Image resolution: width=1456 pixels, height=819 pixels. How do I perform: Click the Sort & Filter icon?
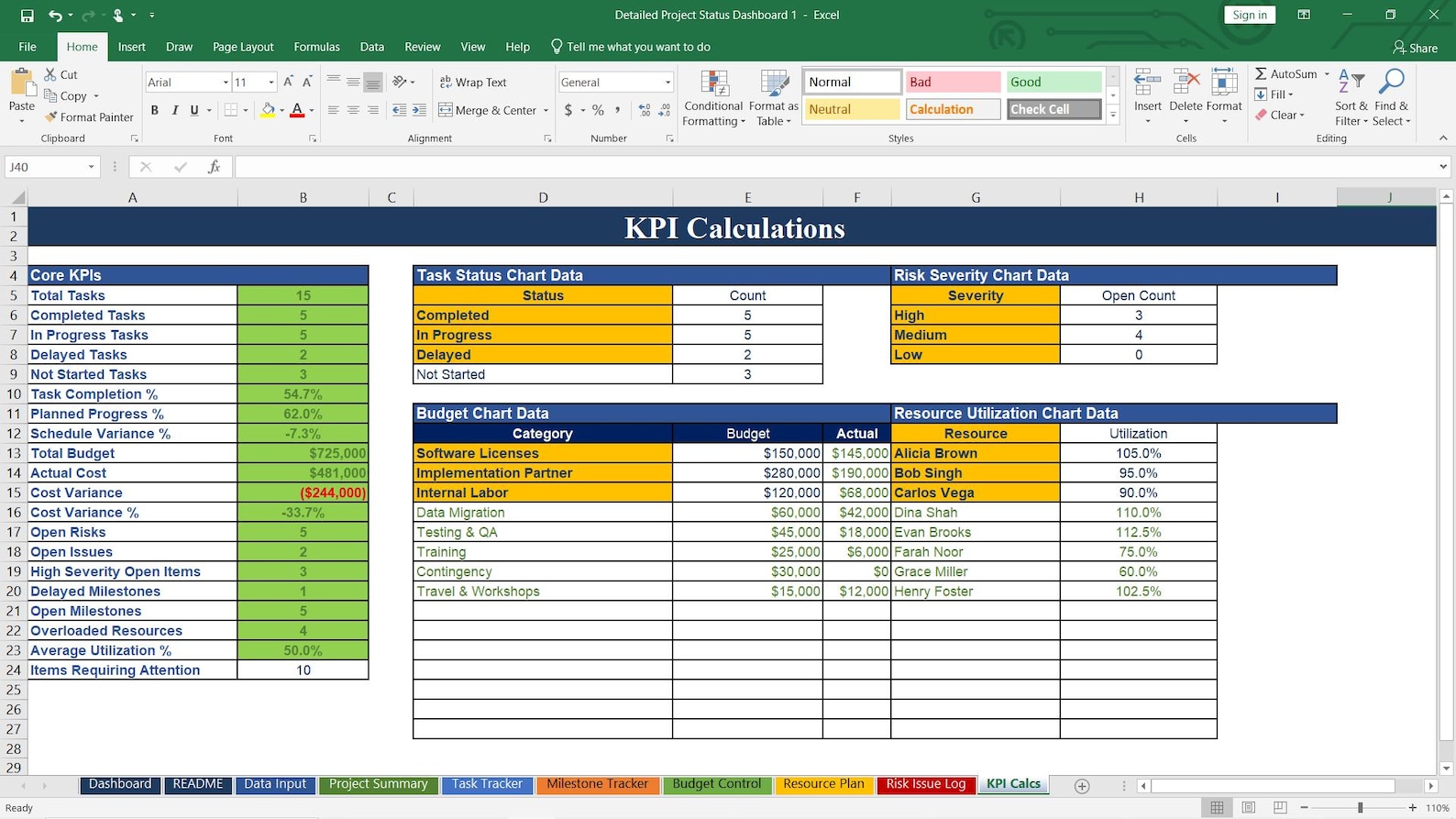tap(1351, 82)
